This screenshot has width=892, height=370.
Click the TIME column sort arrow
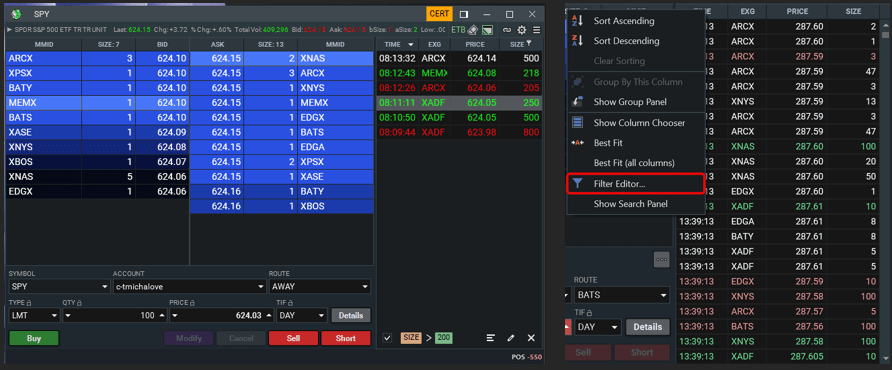(411, 44)
